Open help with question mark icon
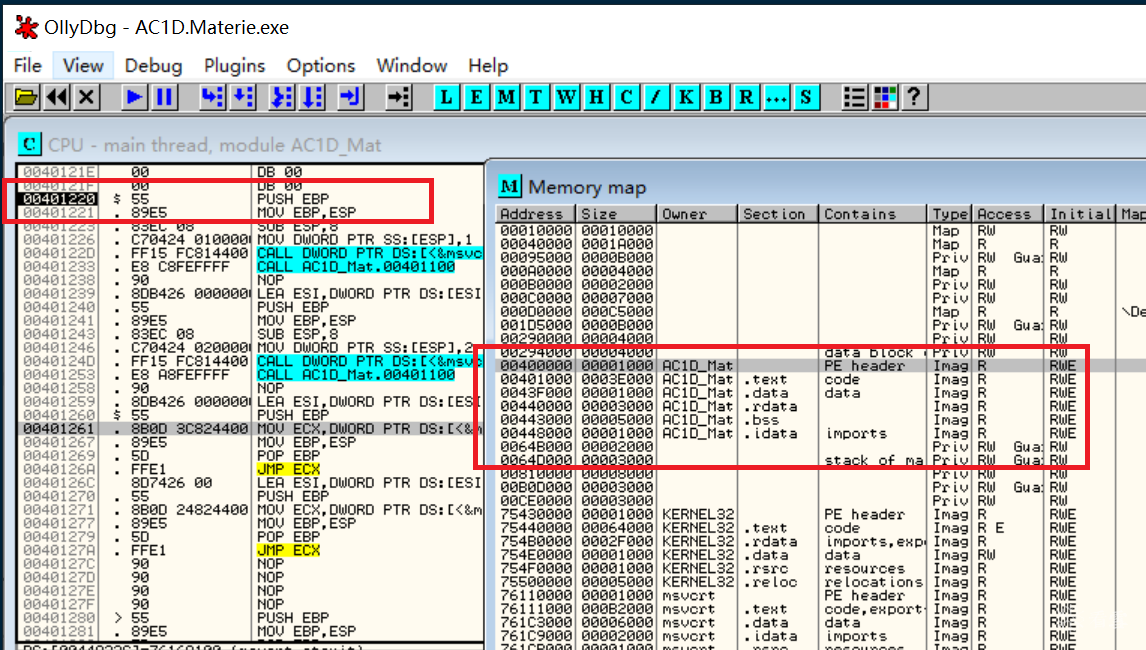Image resolution: width=1146 pixels, height=650 pixels. [x=914, y=97]
